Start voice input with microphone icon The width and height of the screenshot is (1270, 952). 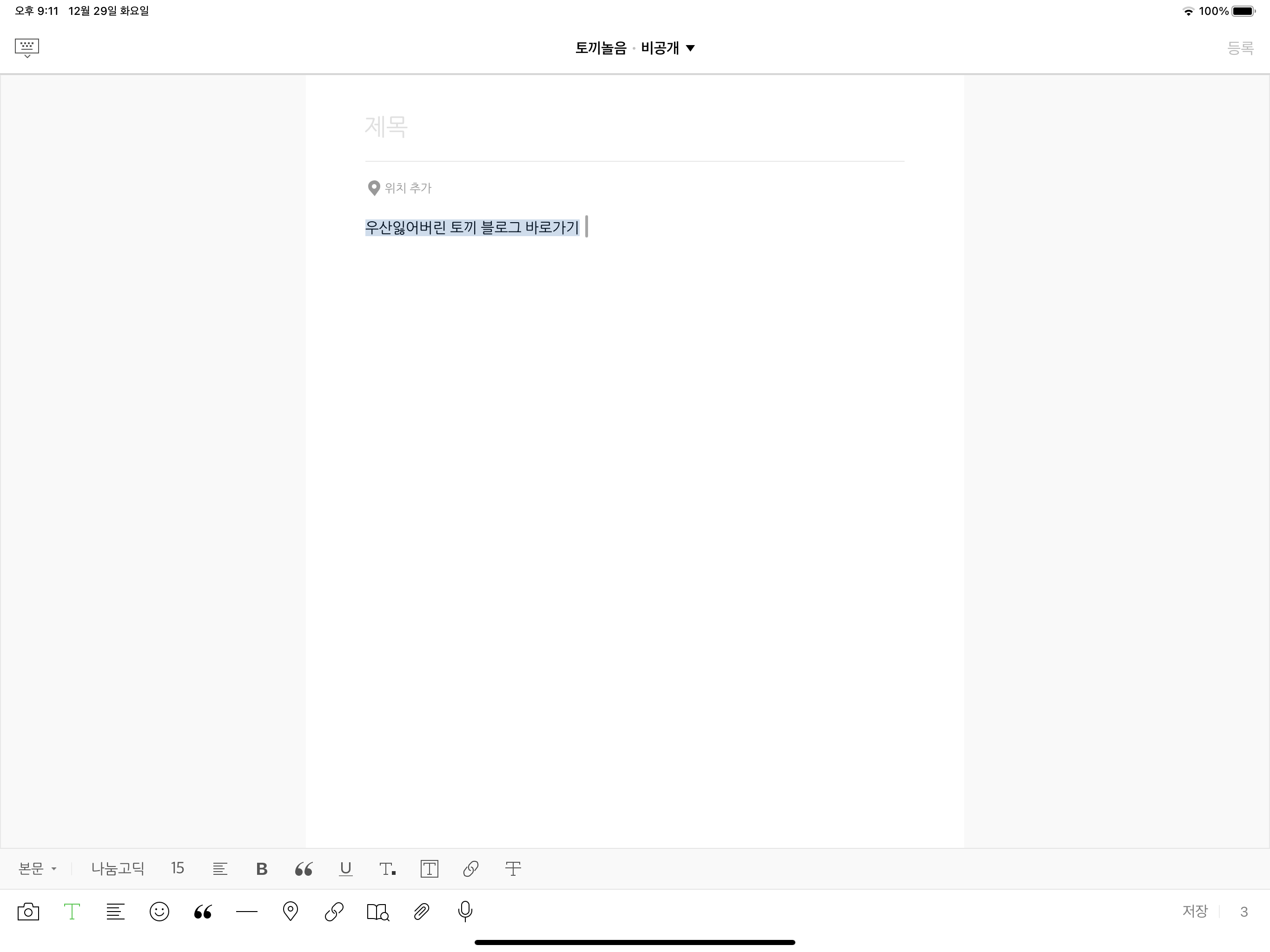pyautogui.click(x=465, y=912)
